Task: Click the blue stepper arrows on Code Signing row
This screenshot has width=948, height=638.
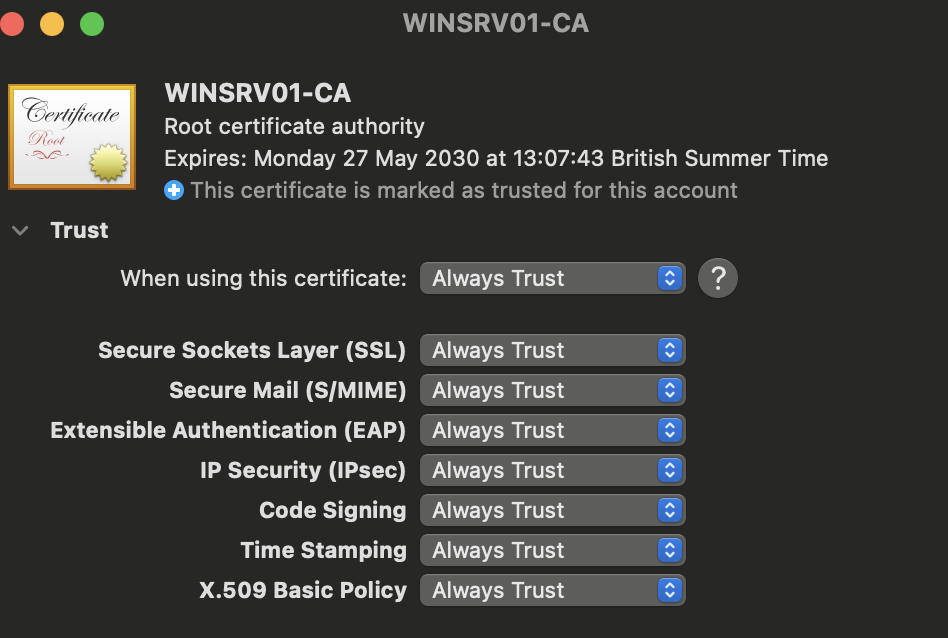Action: [670, 510]
